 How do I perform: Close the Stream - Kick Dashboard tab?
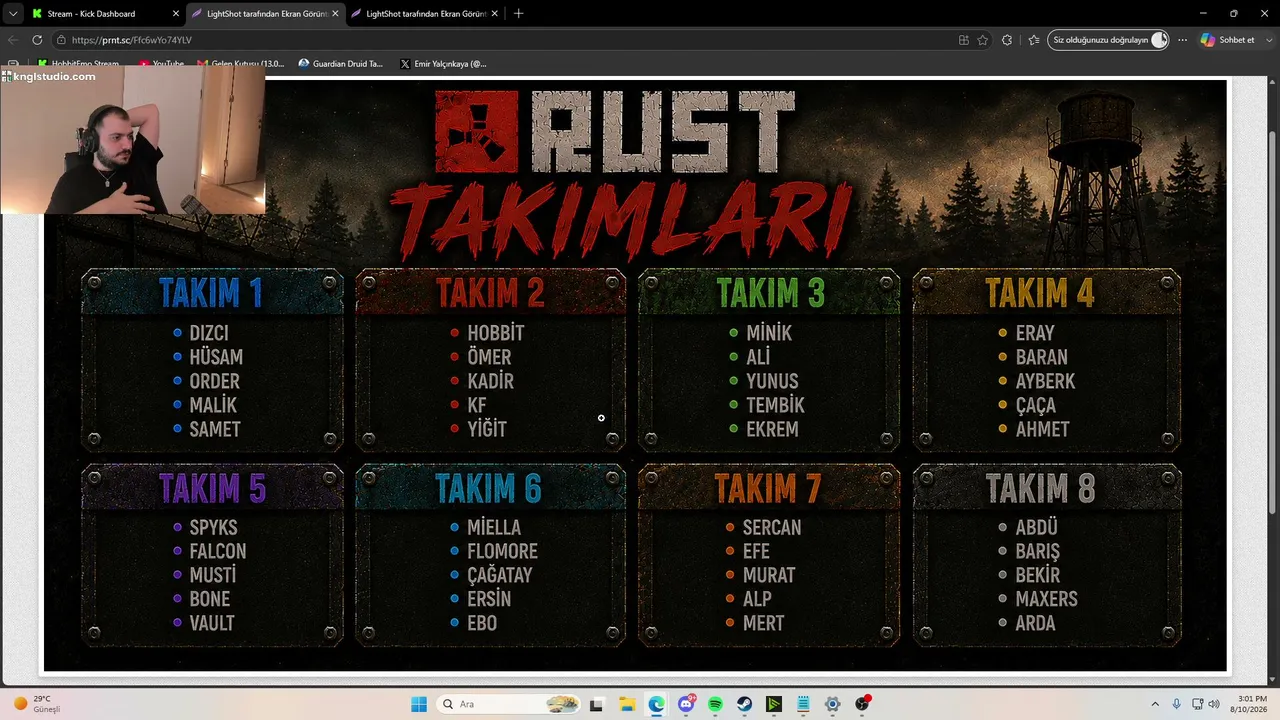[176, 14]
